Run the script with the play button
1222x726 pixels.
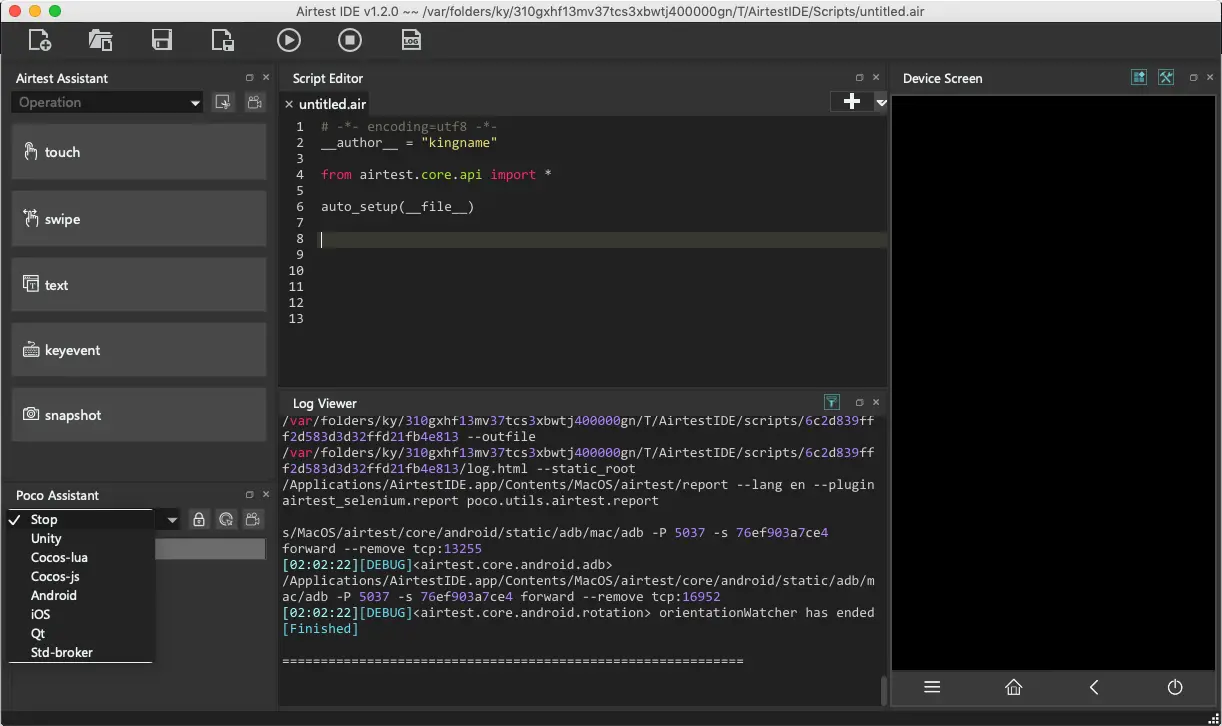288,40
